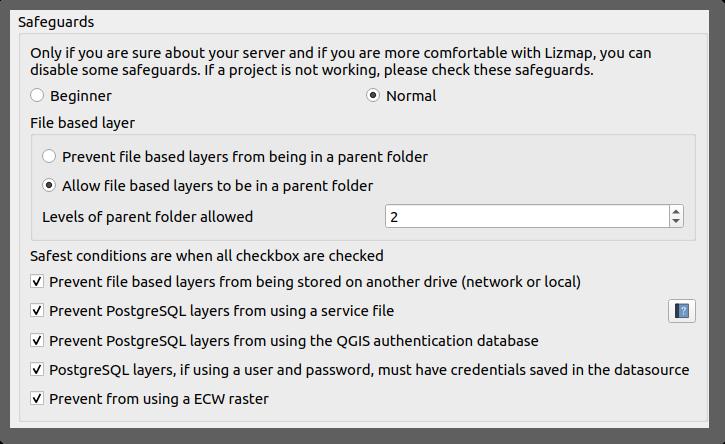Increase levels of parent folder allowed
This screenshot has height=444, width=725.
pos(677,211)
